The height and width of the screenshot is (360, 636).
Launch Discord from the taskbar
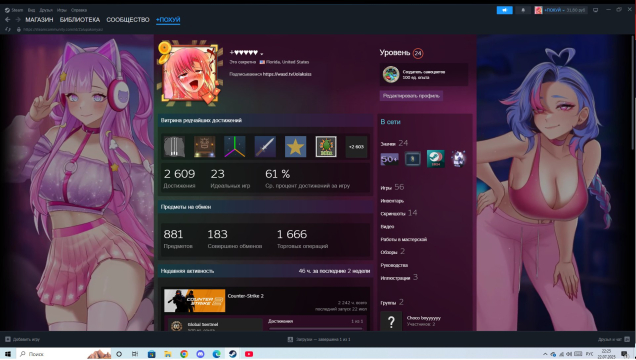tap(200, 354)
